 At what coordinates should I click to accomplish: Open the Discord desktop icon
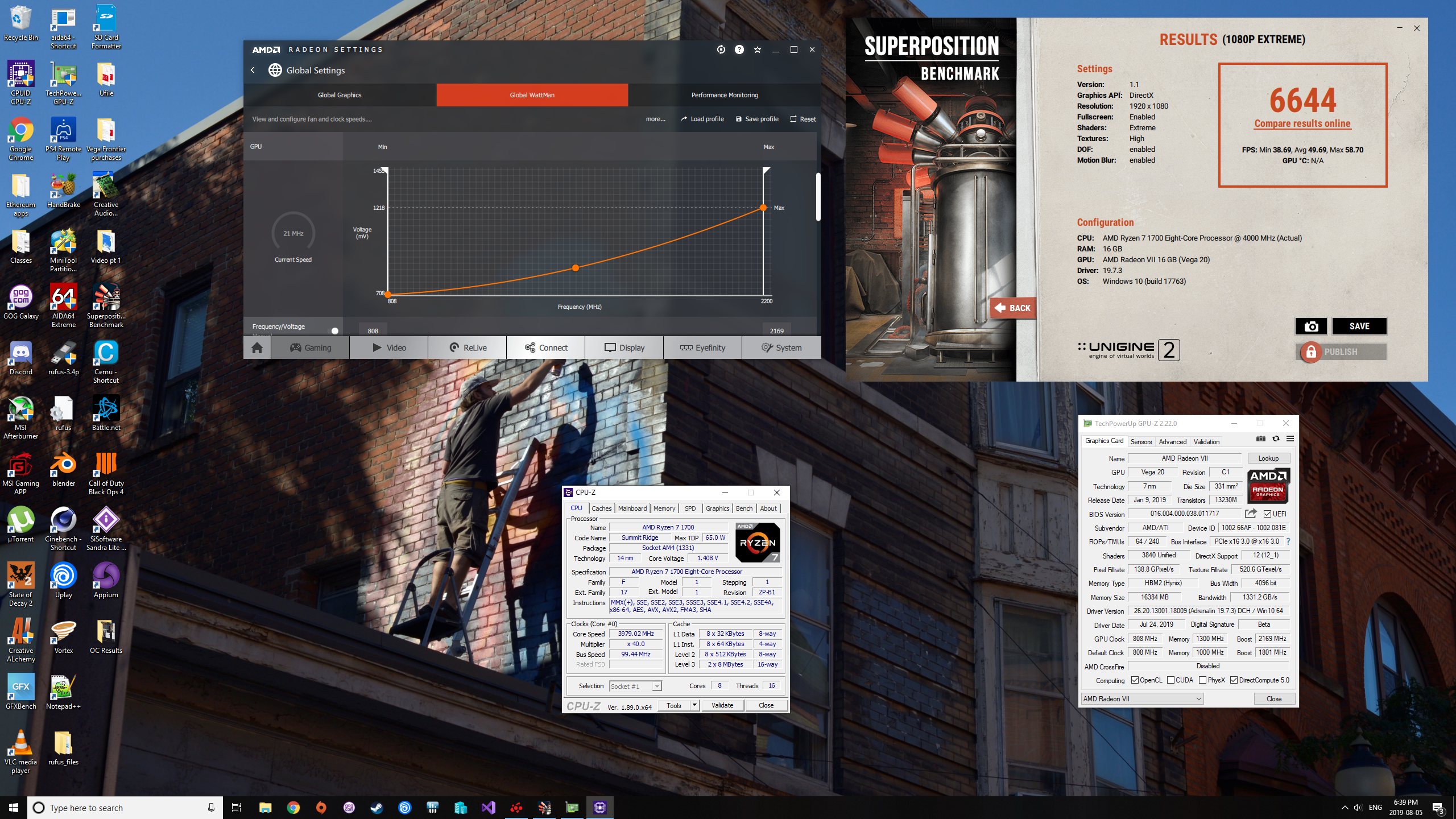coord(21,358)
